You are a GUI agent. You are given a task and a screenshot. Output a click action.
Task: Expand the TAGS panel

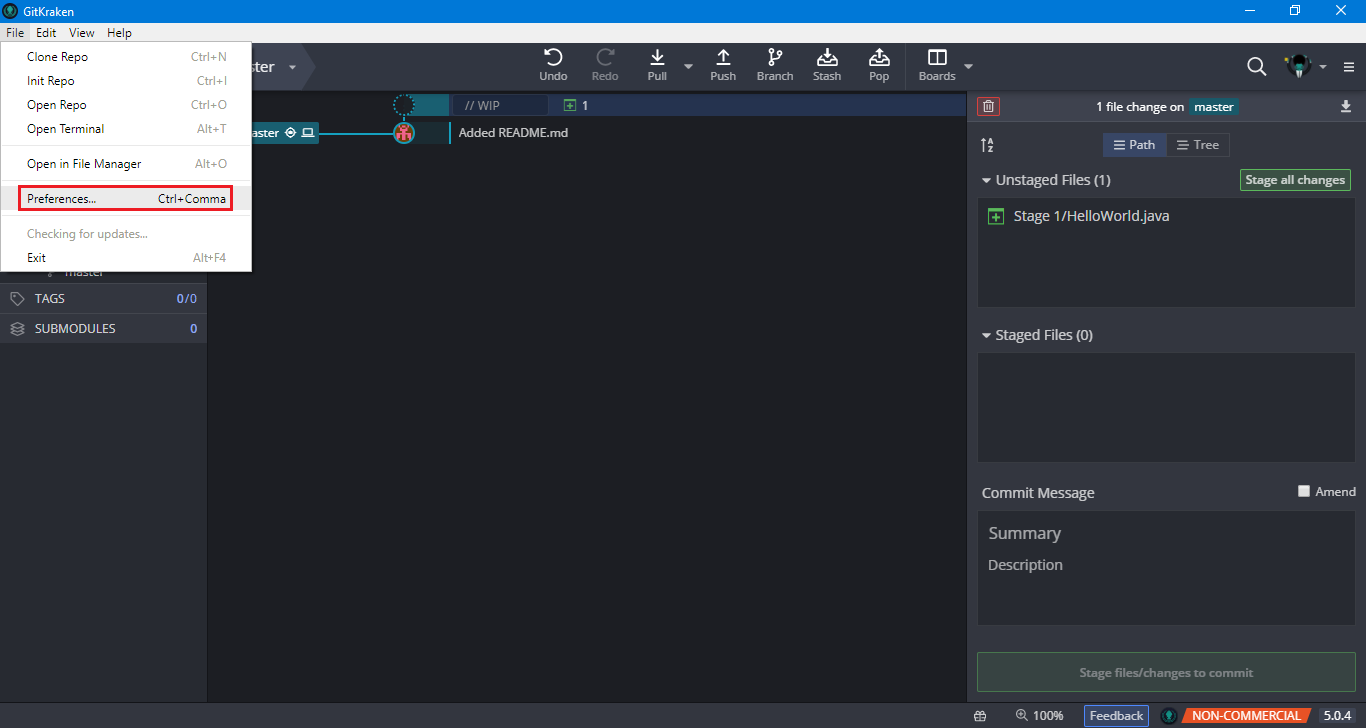pos(103,299)
